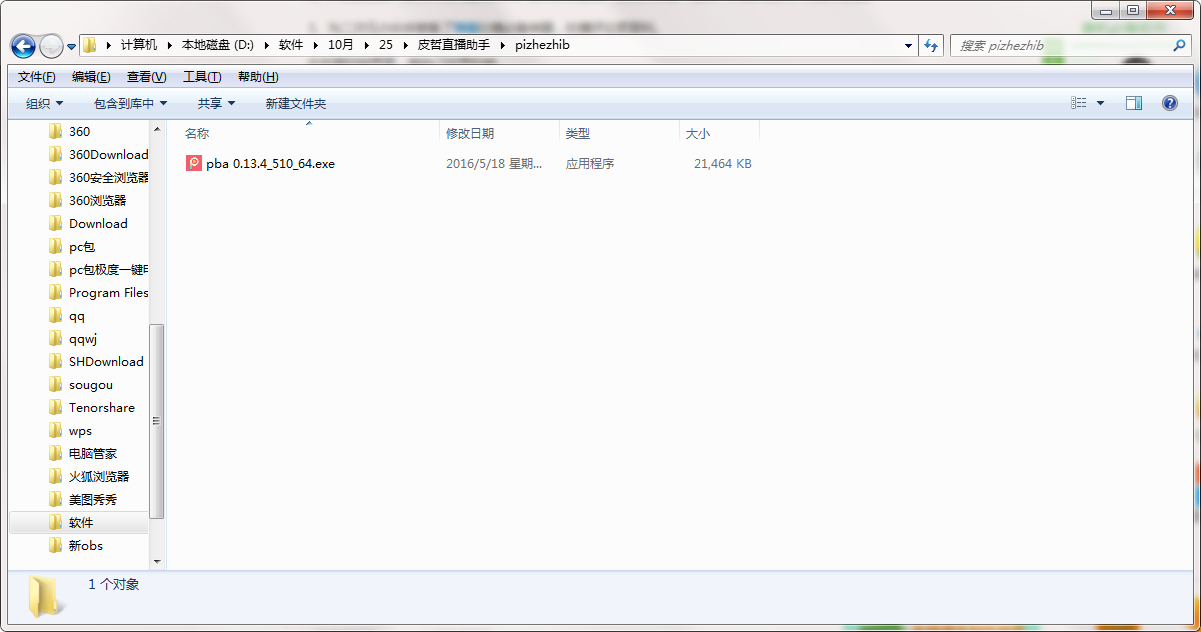Click the refresh button beside address bar

932,45
